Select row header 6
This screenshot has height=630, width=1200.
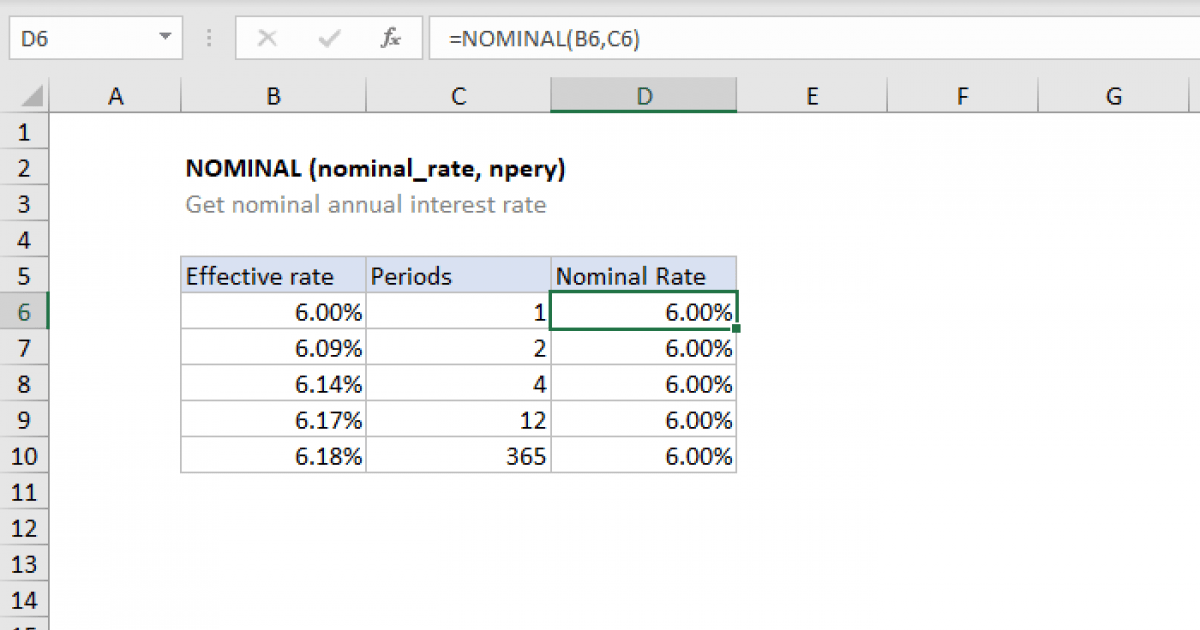[25, 311]
